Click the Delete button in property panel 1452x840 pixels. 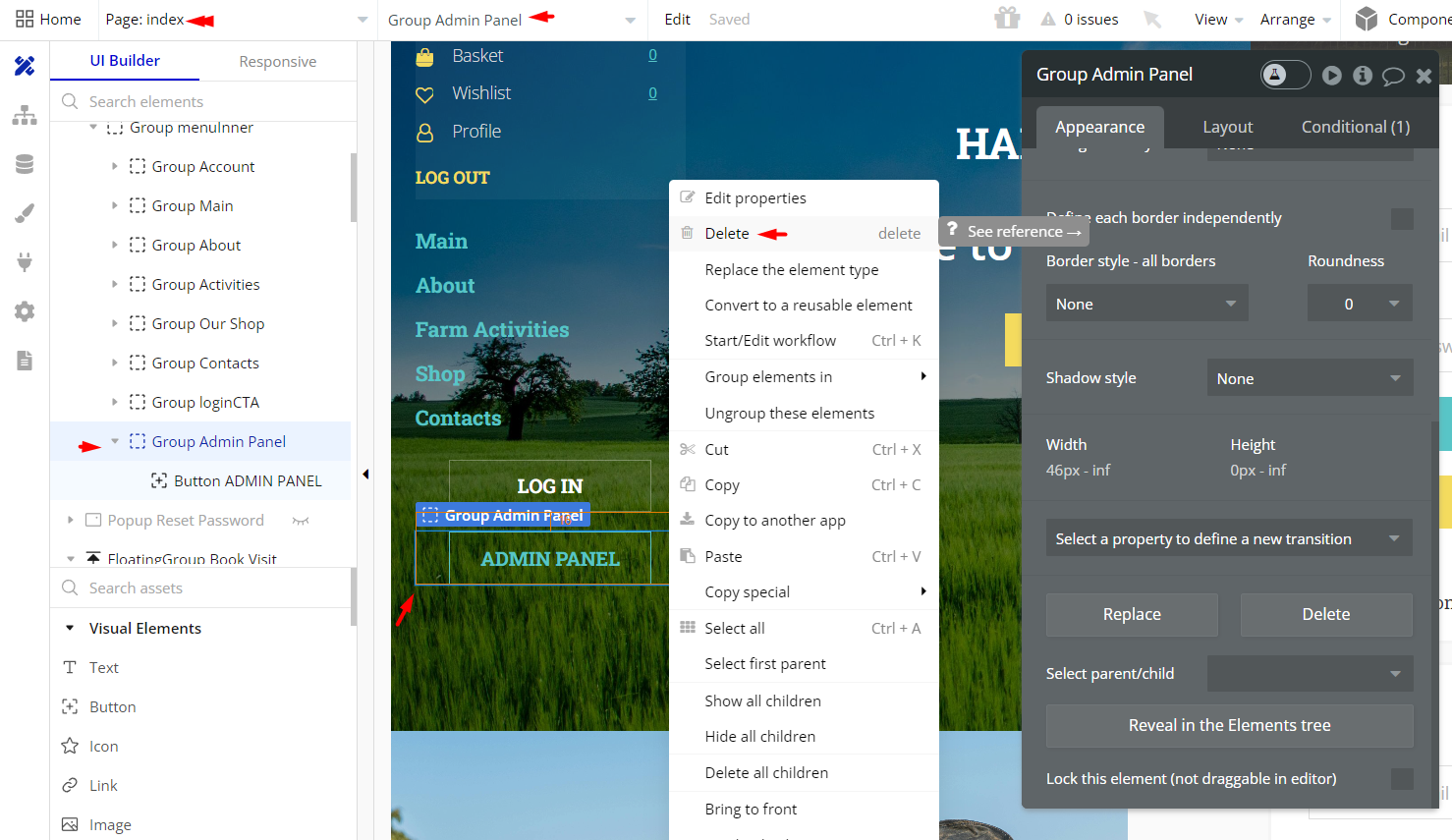pyautogui.click(x=1326, y=614)
